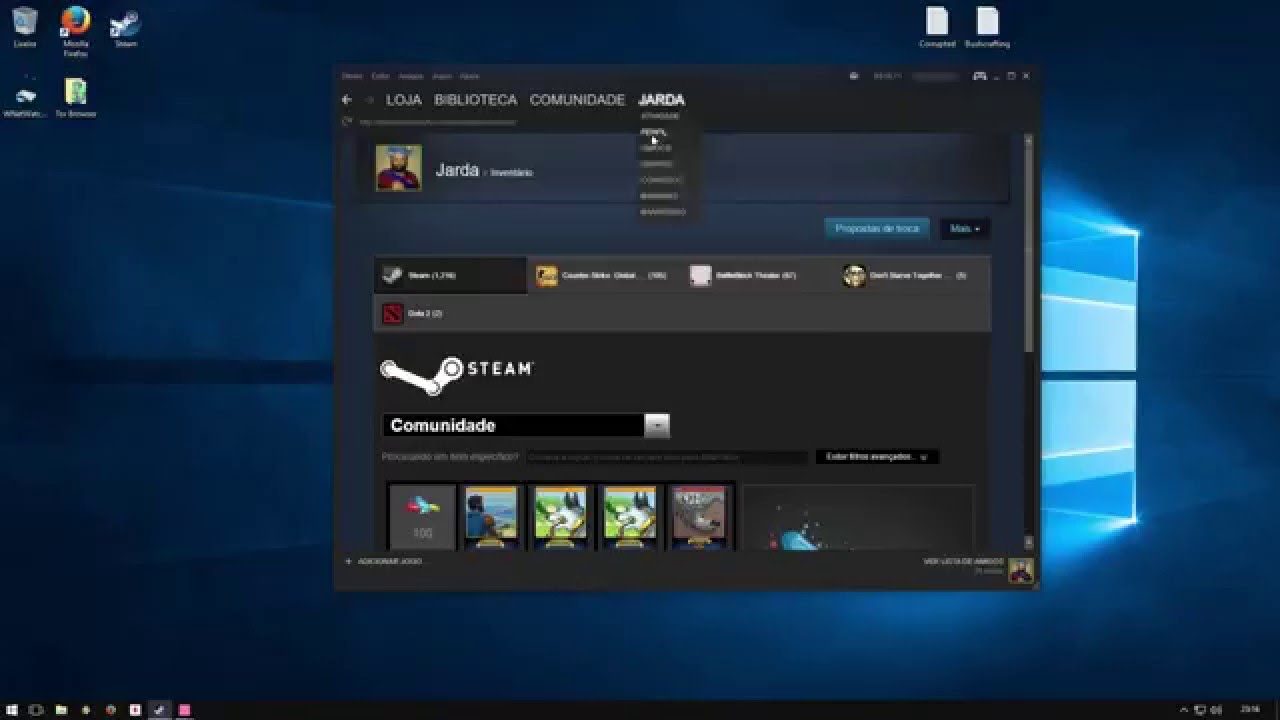Screen dimensions: 1280x720
Task: Open the notifications icon in Steam's title bar
Action: [x=854, y=76]
